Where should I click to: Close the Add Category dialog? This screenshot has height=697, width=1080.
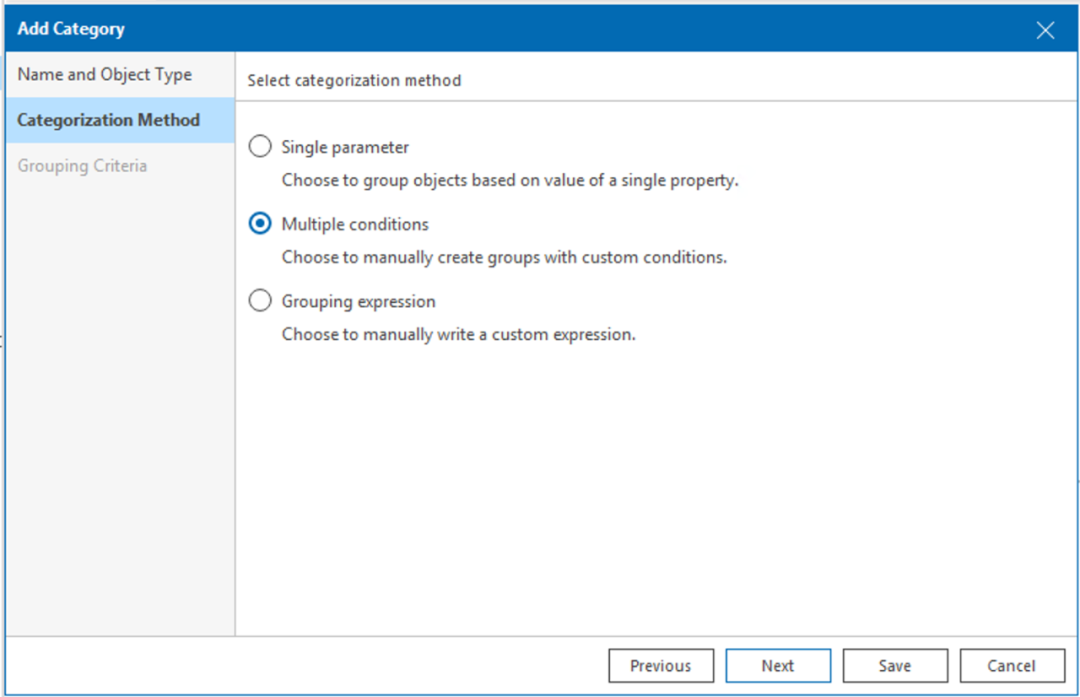point(1045,30)
